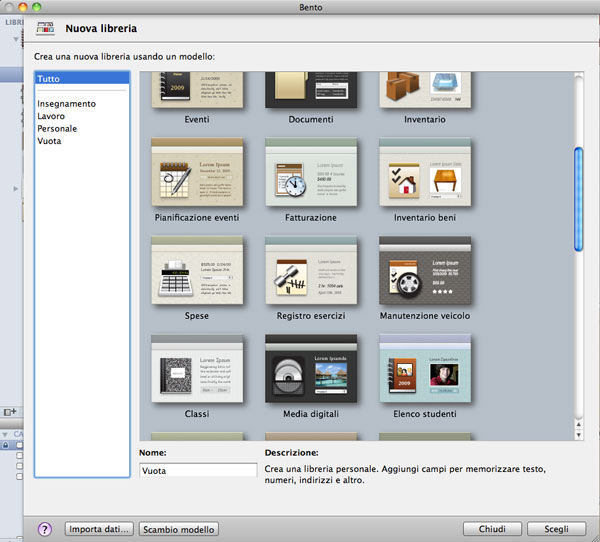Filter templates by Insegnamento category
The height and width of the screenshot is (542, 600).
66,103
